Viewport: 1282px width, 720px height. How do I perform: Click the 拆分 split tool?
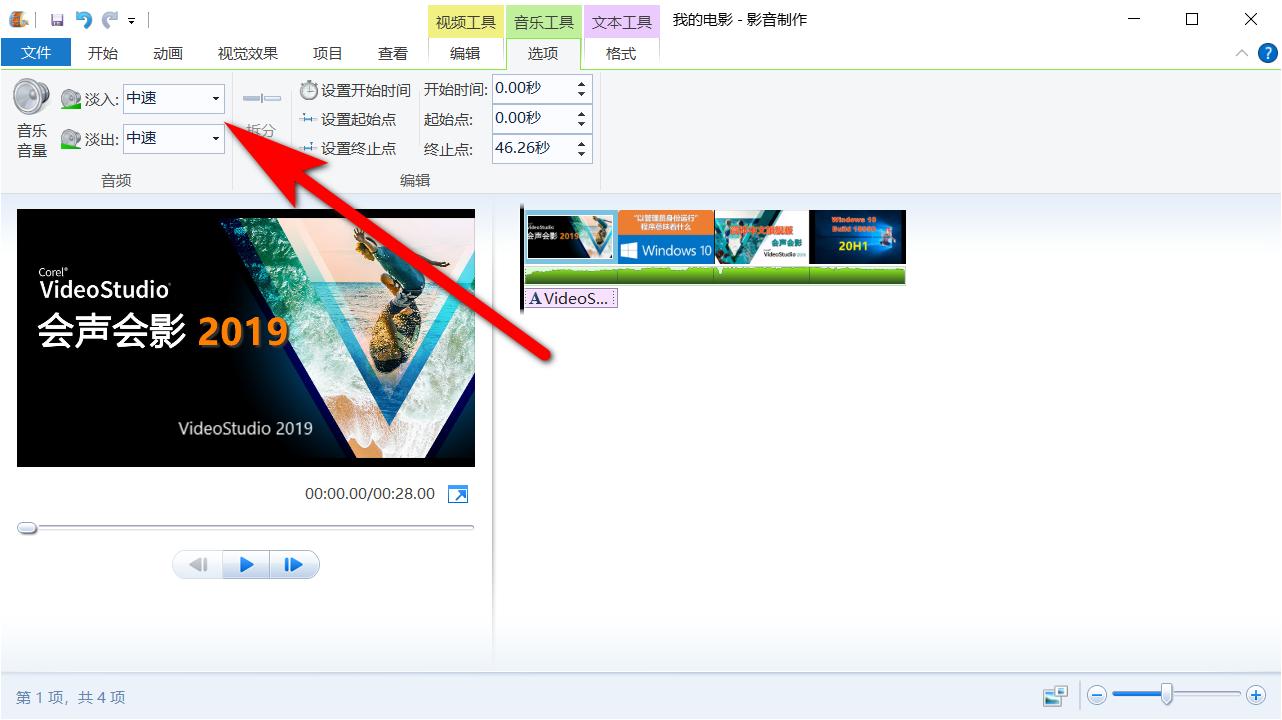(260, 110)
